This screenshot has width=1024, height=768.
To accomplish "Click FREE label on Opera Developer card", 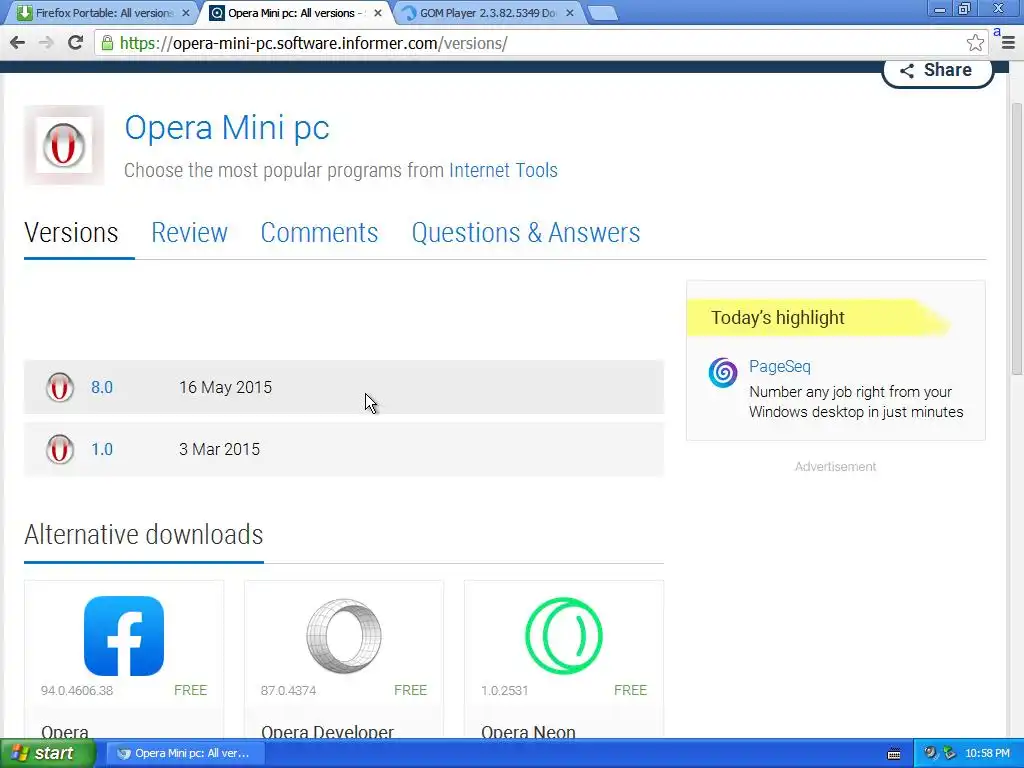I will coord(411,690).
